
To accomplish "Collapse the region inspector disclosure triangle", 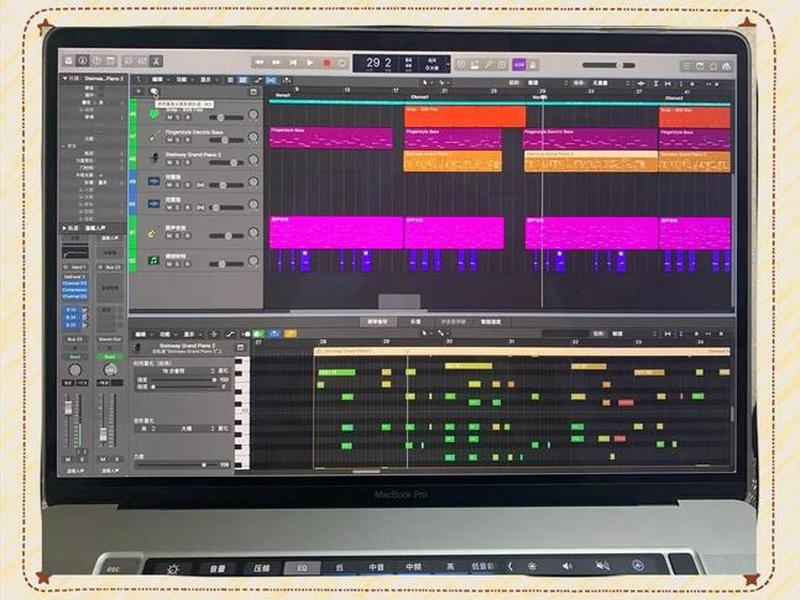I will pyautogui.click(x=65, y=78).
